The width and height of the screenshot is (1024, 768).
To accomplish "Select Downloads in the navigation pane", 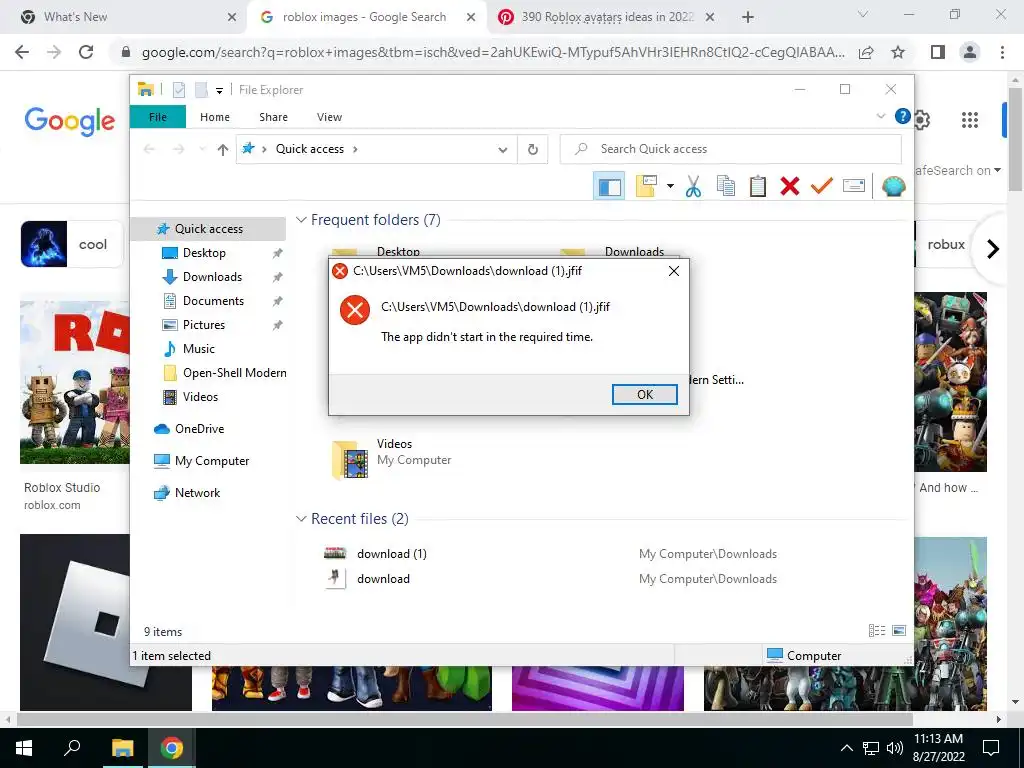I will pyautogui.click(x=212, y=277).
